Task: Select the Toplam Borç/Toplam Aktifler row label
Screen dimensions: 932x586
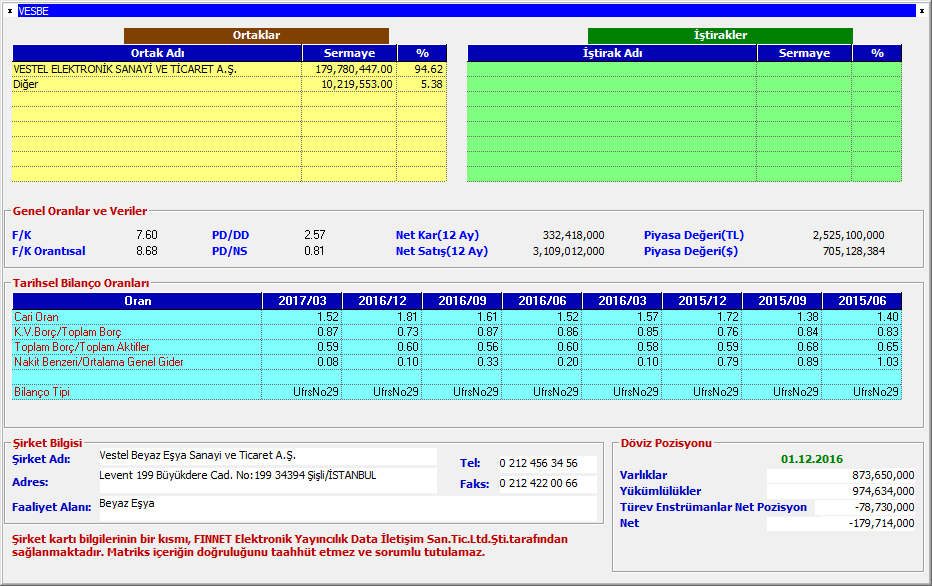Action: (x=82, y=346)
